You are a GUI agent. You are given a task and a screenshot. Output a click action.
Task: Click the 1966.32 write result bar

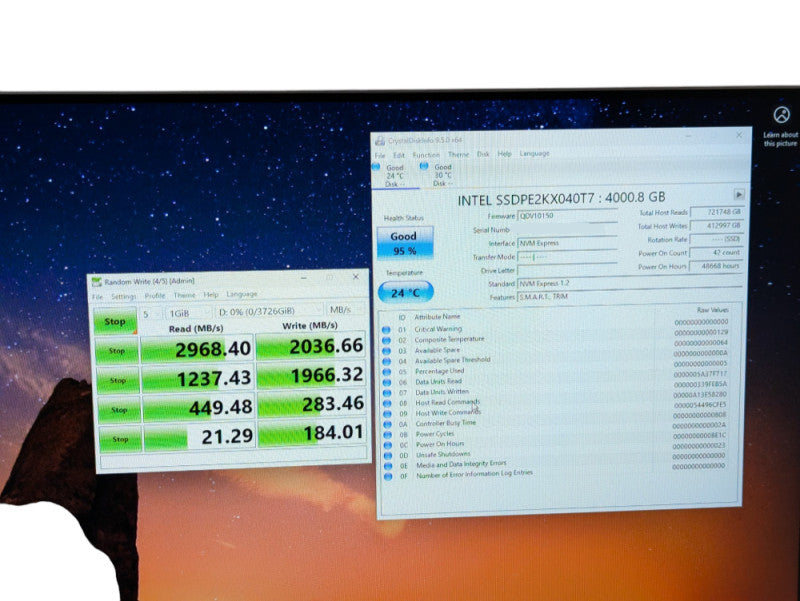click(312, 375)
